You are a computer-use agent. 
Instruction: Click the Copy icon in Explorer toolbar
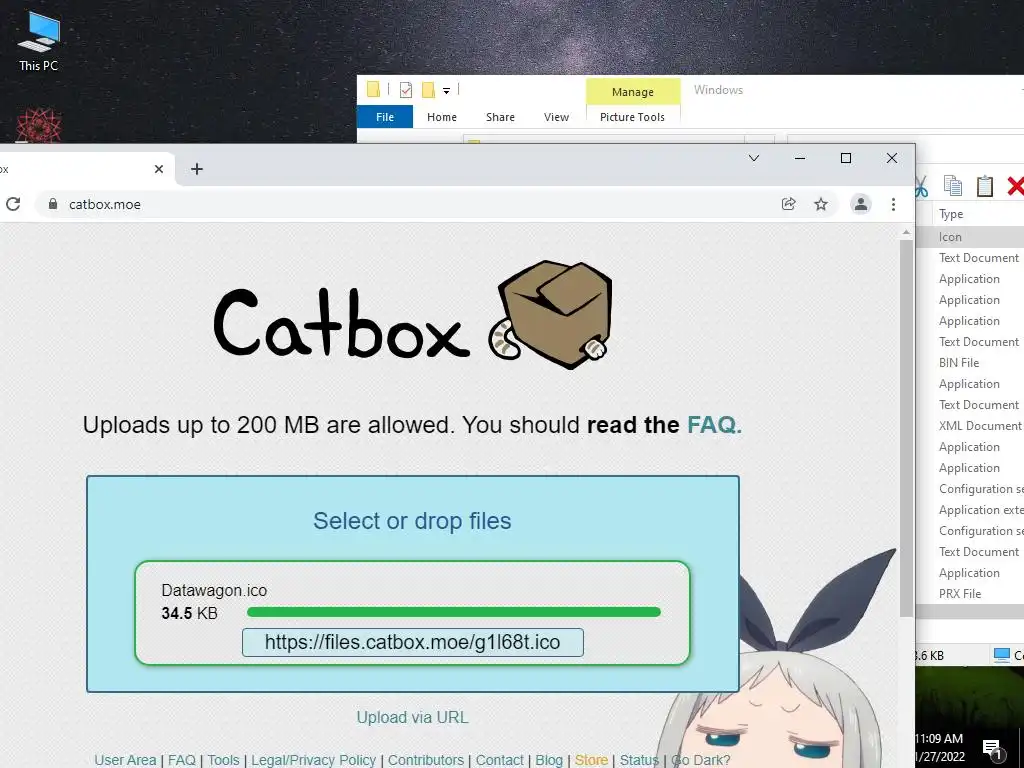(953, 186)
